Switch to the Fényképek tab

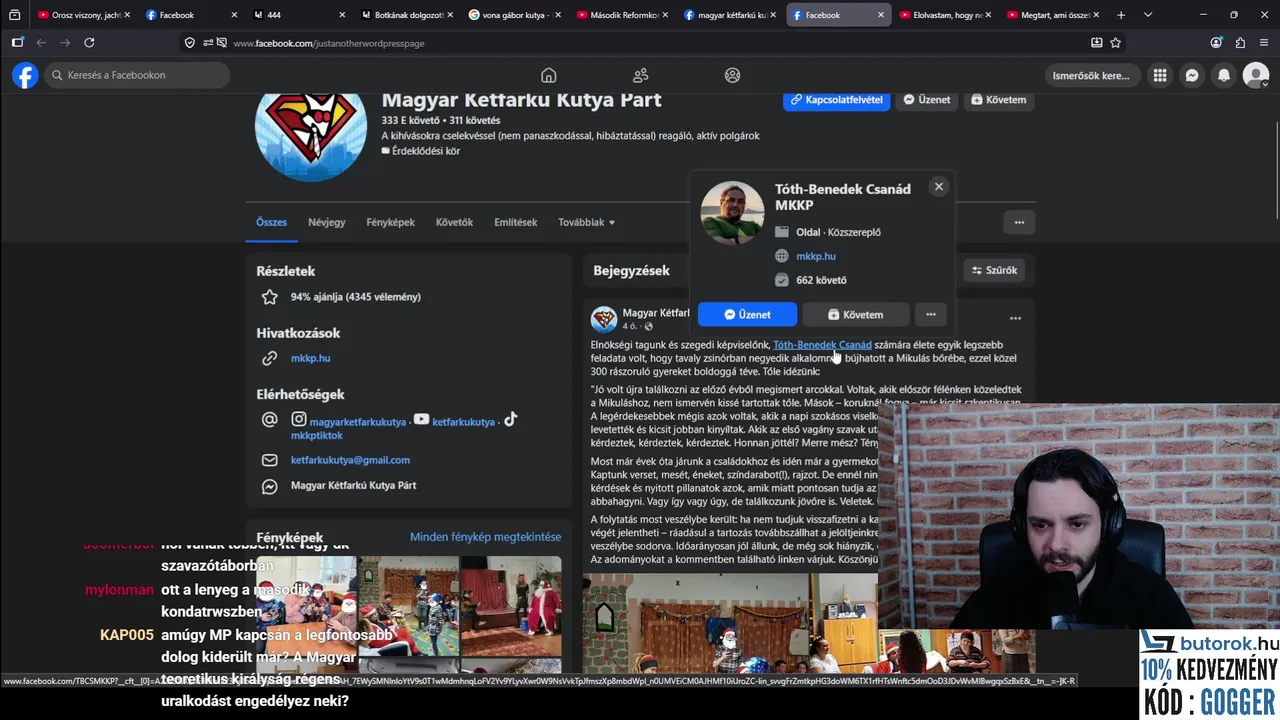pyautogui.click(x=390, y=222)
